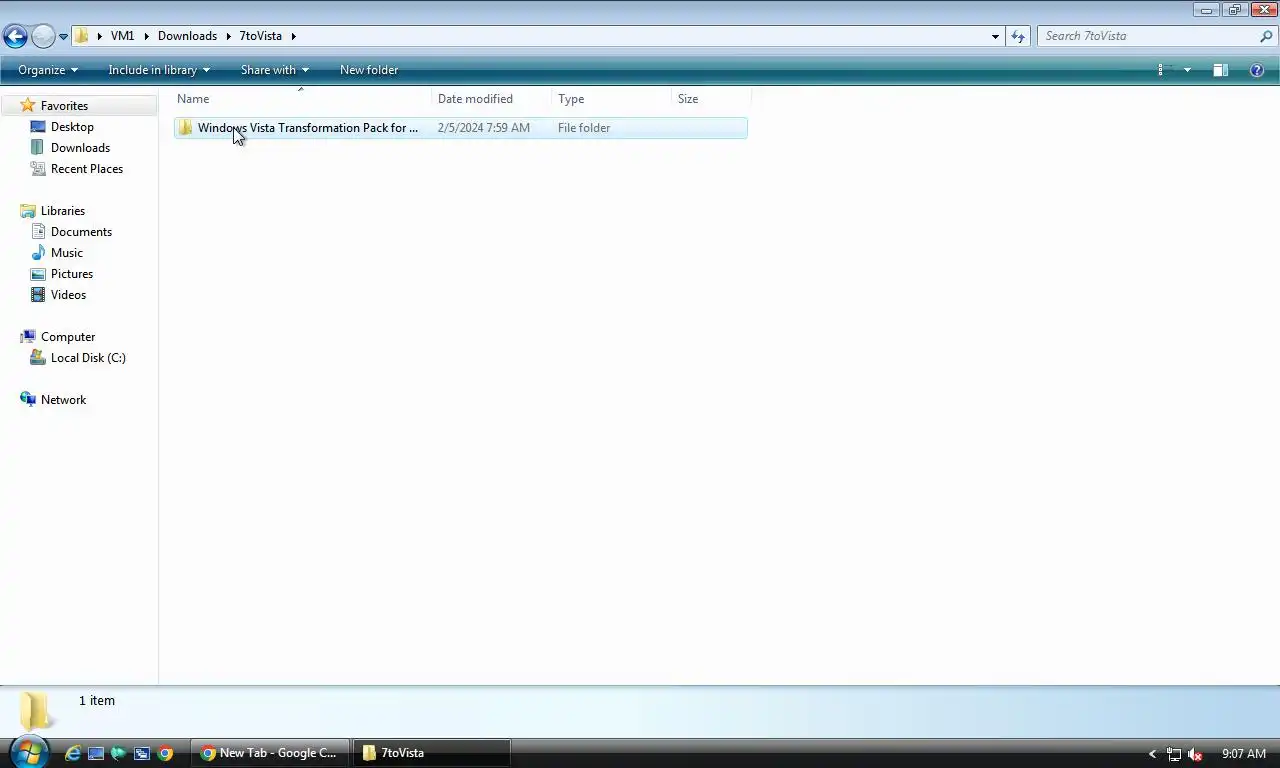Select Computer in the navigation pane
Screen dimensions: 1280x768
[68, 337]
